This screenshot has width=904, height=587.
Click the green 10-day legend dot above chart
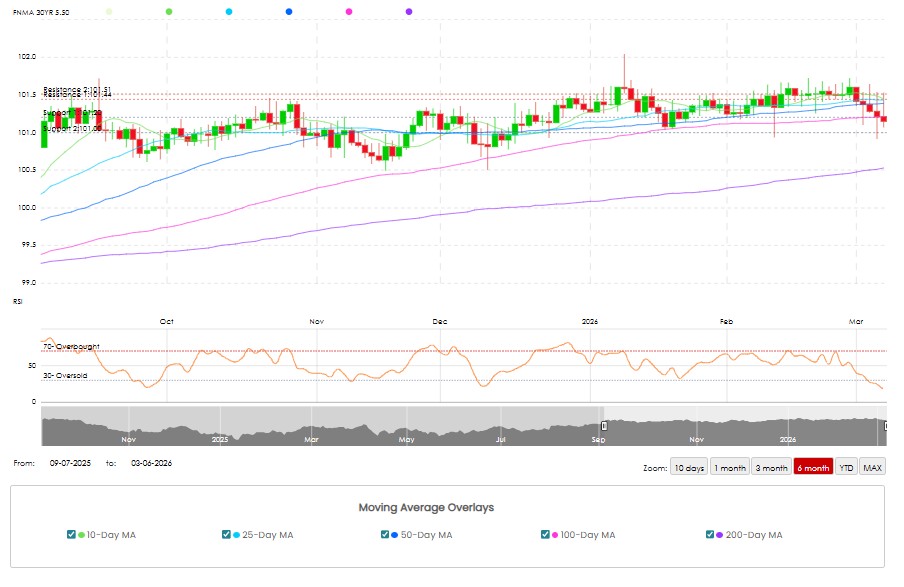click(x=169, y=11)
